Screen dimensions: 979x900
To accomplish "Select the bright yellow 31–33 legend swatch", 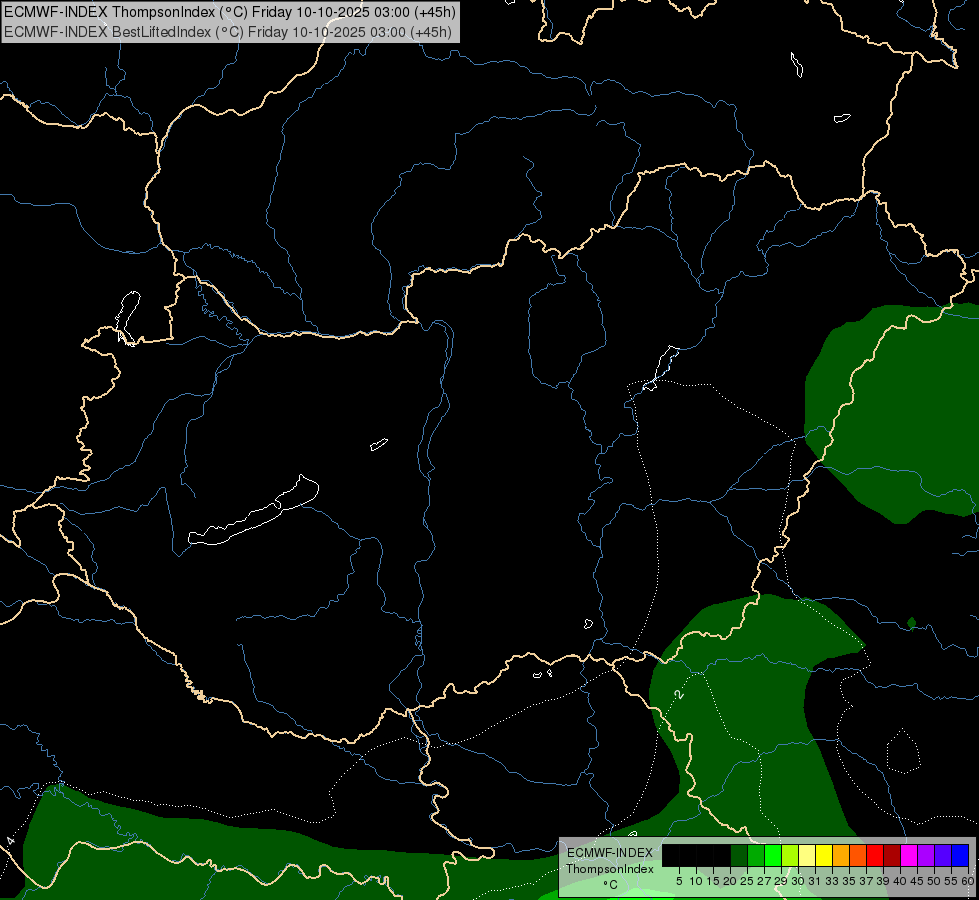I will point(824,855).
